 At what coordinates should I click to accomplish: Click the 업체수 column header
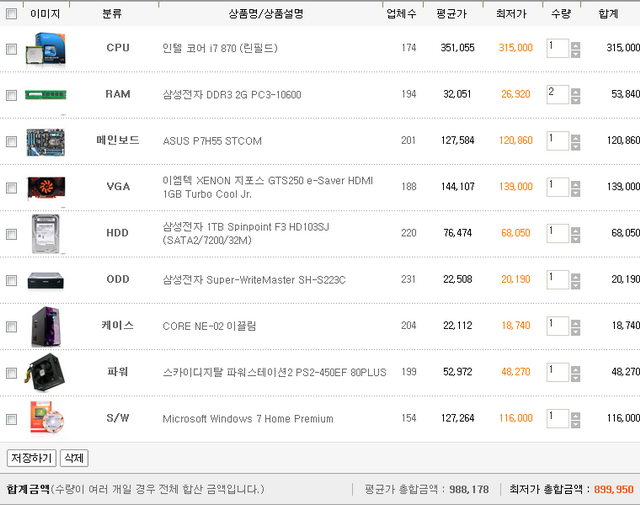pyautogui.click(x=401, y=14)
